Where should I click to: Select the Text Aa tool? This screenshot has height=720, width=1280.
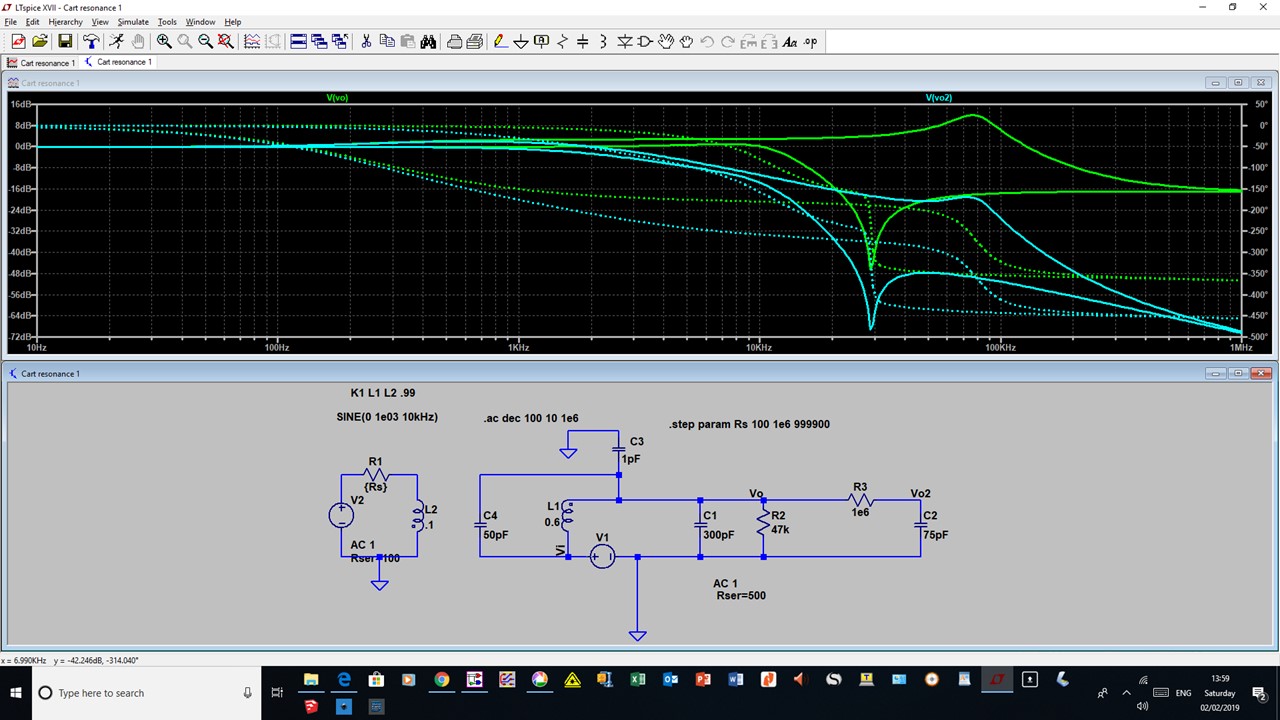pos(789,41)
